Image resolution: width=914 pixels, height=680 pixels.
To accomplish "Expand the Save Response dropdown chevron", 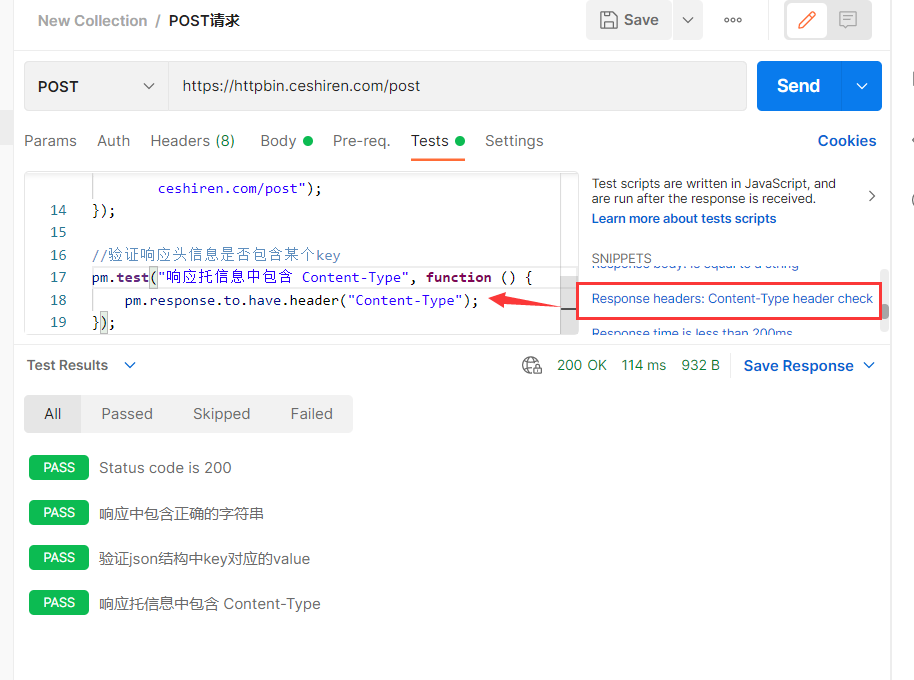I will tap(869, 365).
